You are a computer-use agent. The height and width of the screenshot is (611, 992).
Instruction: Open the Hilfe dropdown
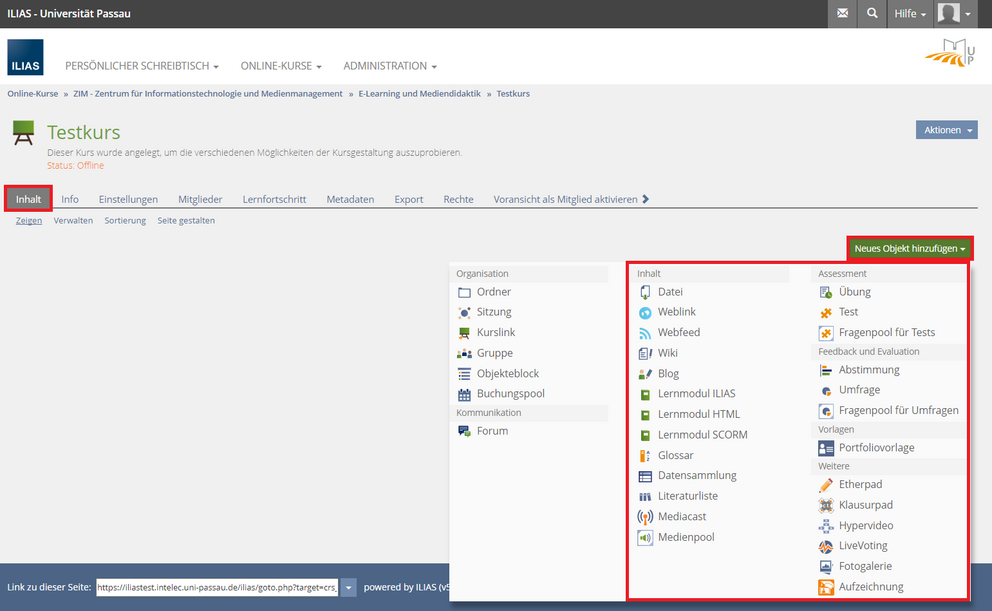[910, 13]
